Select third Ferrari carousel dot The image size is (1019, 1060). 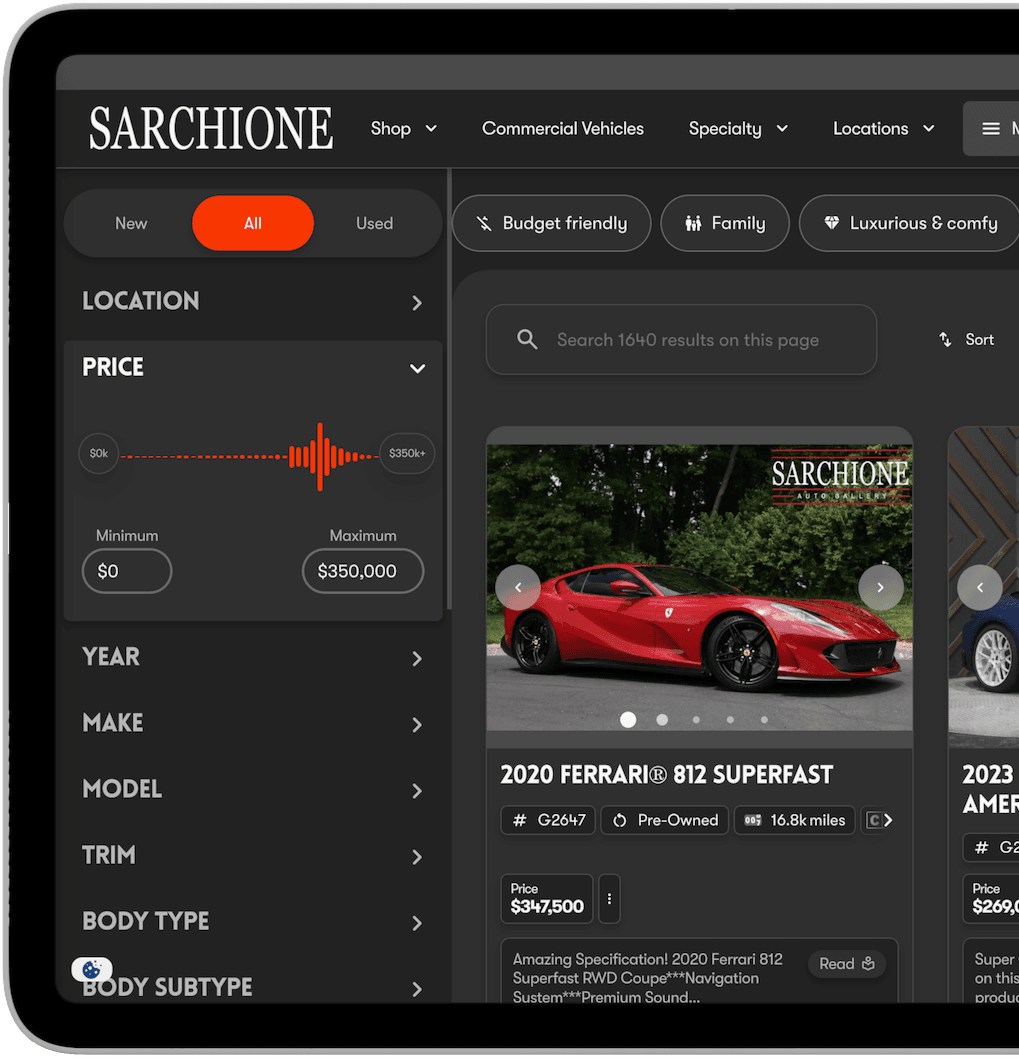coord(696,720)
